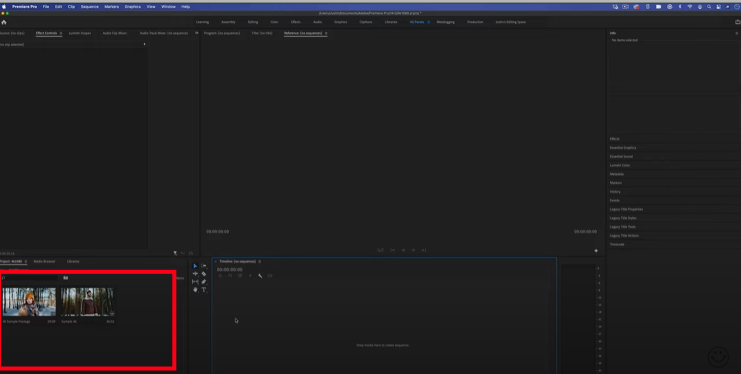Screen dimensions: 741x374
Task: Expand the History panel
Action: point(615,191)
